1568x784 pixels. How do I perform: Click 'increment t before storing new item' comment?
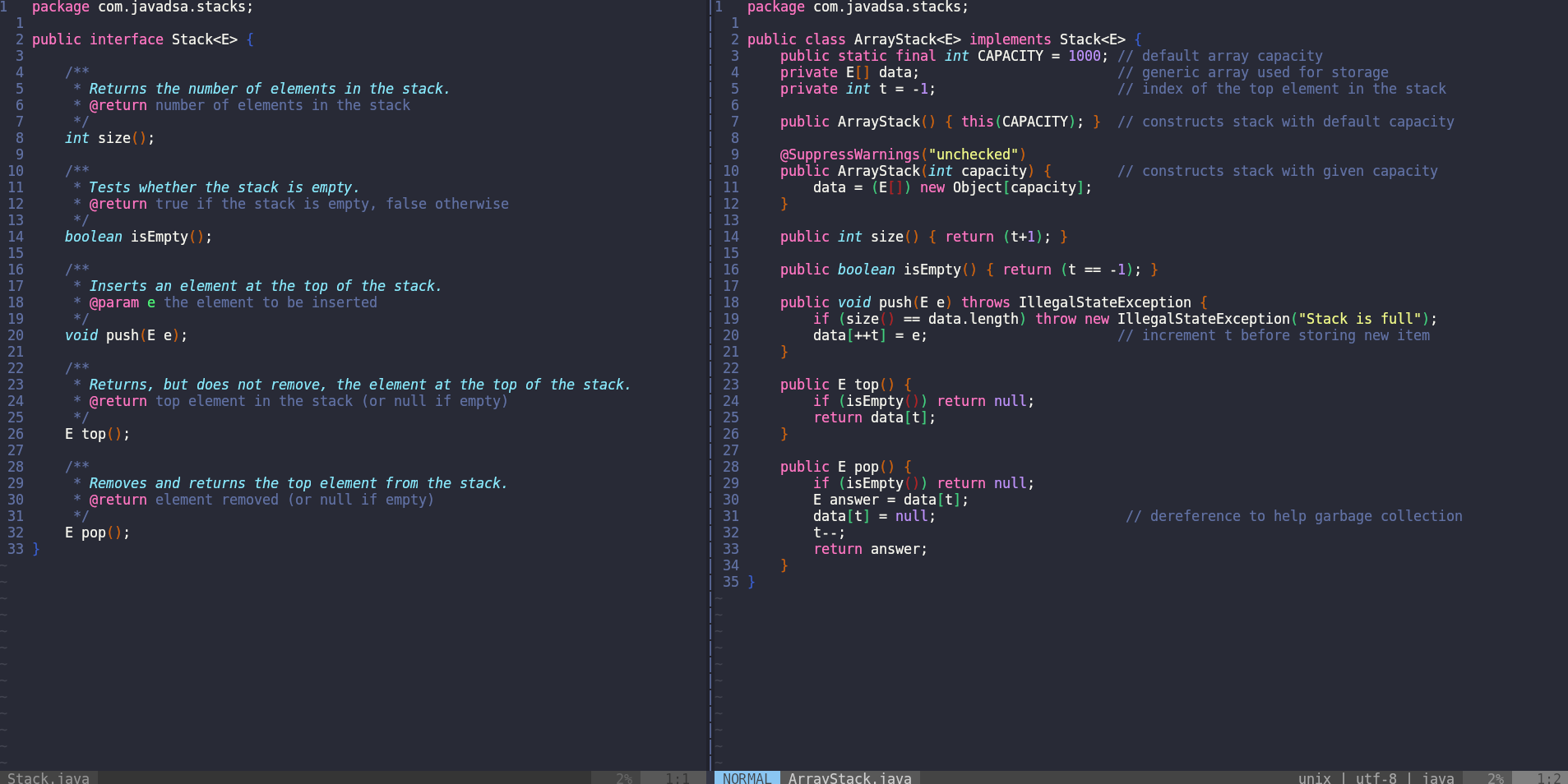1274,335
